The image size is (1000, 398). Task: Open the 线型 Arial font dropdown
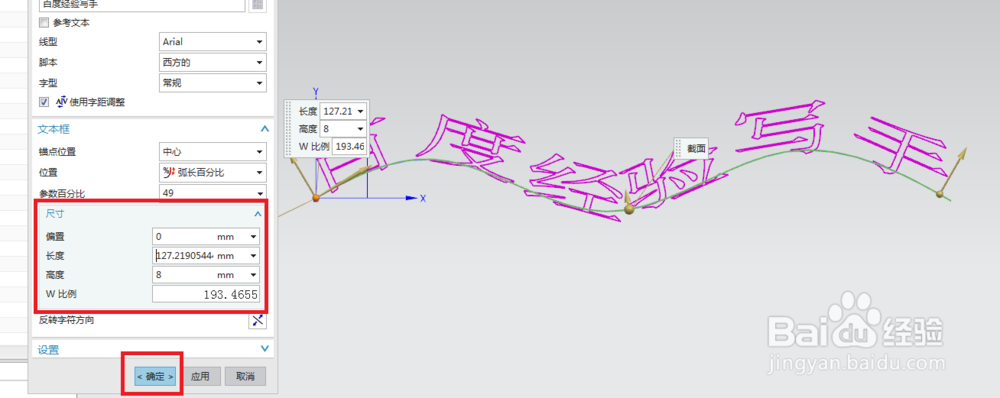pos(212,42)
